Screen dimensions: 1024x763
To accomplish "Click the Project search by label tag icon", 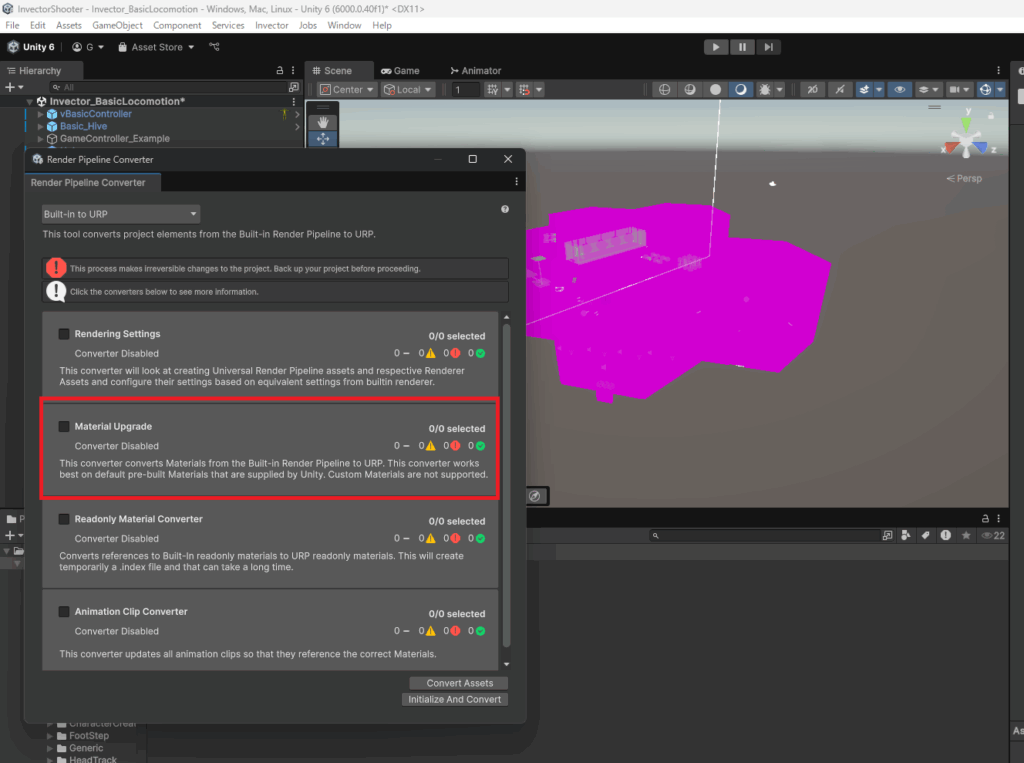I will coord(925,535).
